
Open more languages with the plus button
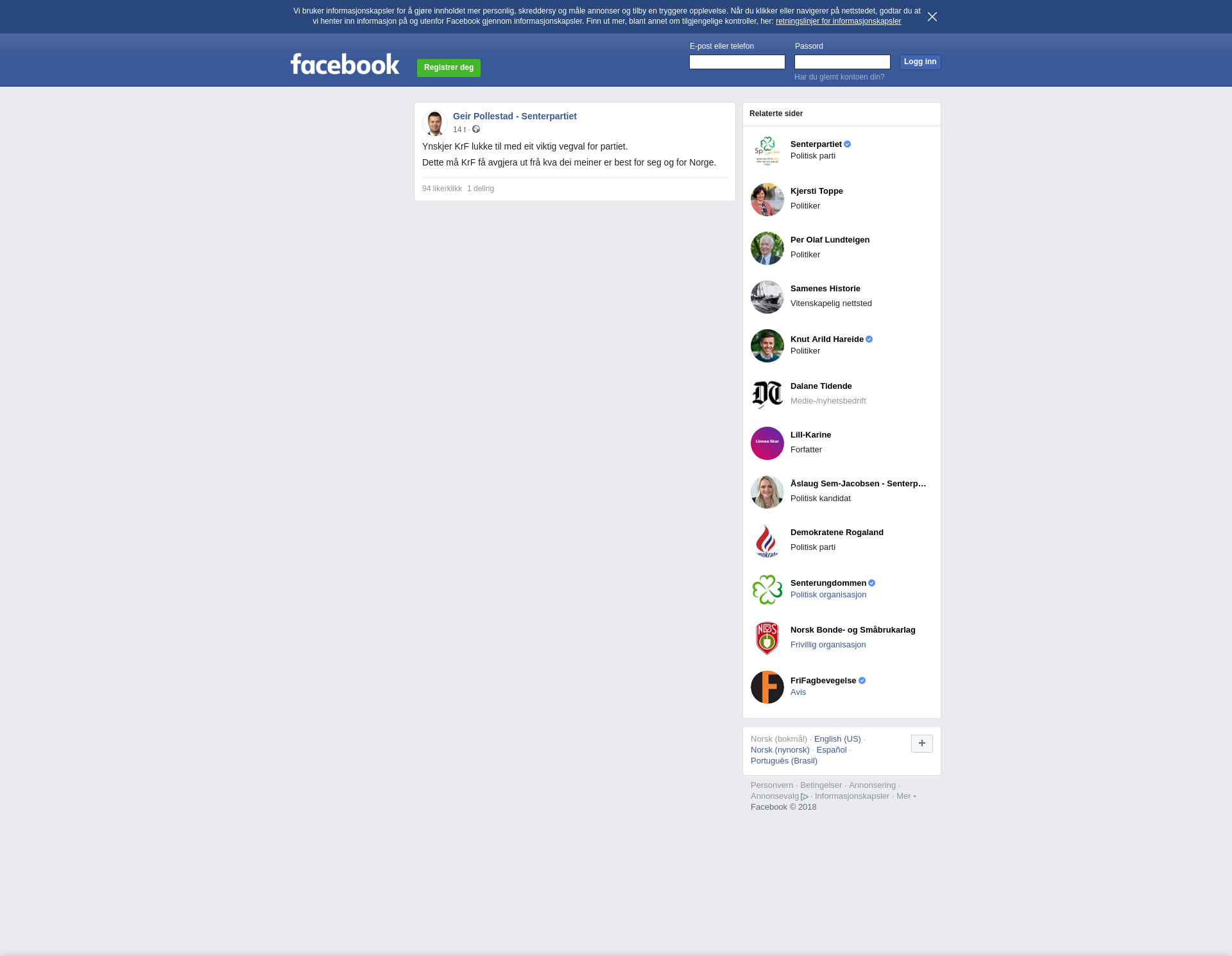click(922, 744)
